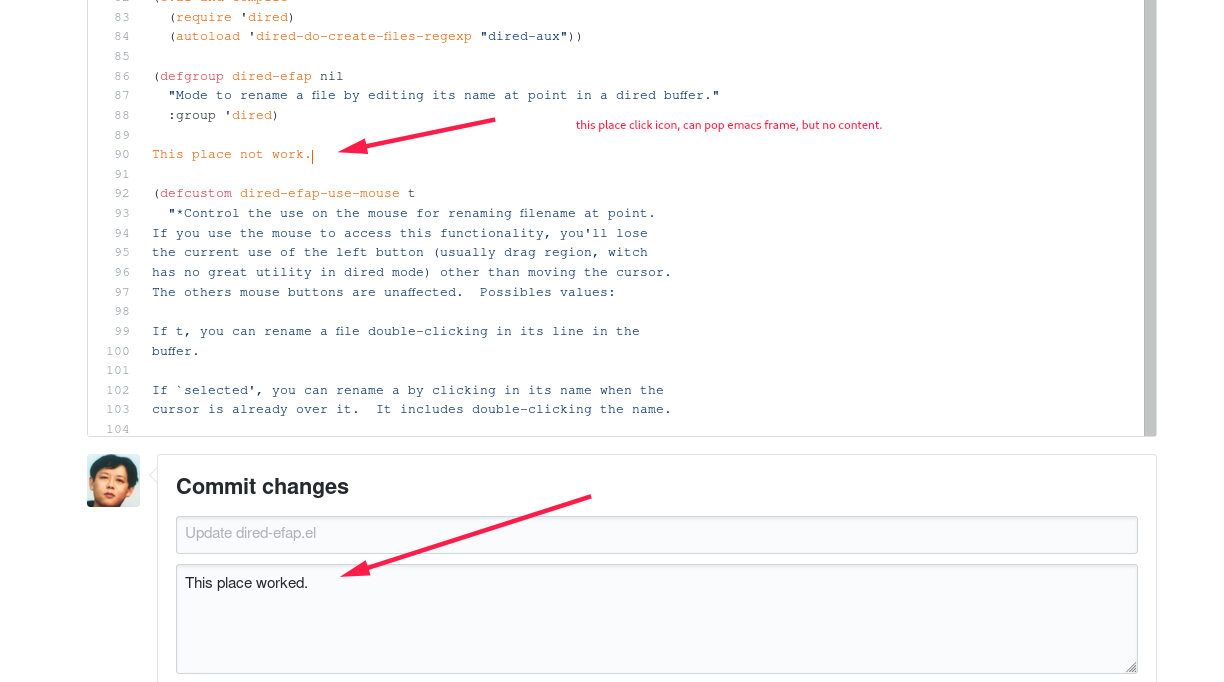Click the "Commit changes" heading

(x=262, y=487)
